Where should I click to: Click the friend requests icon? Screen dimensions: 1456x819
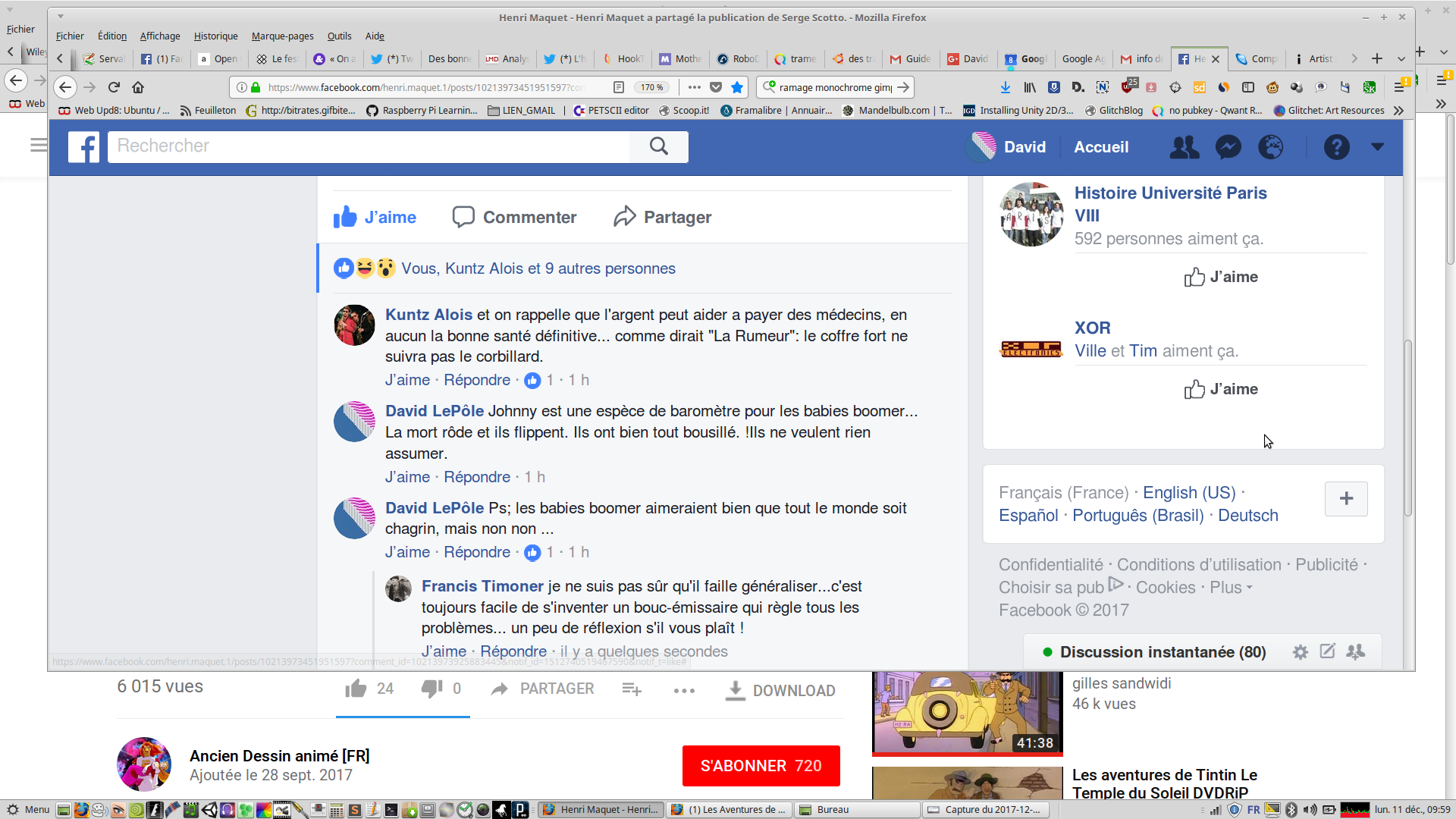coord(1184,147)
